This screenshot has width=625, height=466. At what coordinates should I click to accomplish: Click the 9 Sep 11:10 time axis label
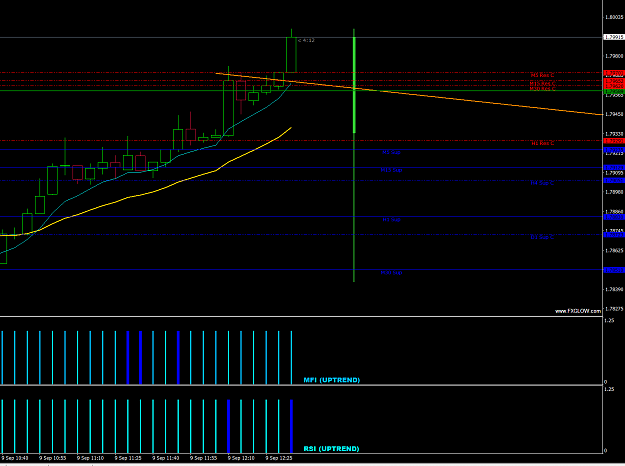[90, 458]
